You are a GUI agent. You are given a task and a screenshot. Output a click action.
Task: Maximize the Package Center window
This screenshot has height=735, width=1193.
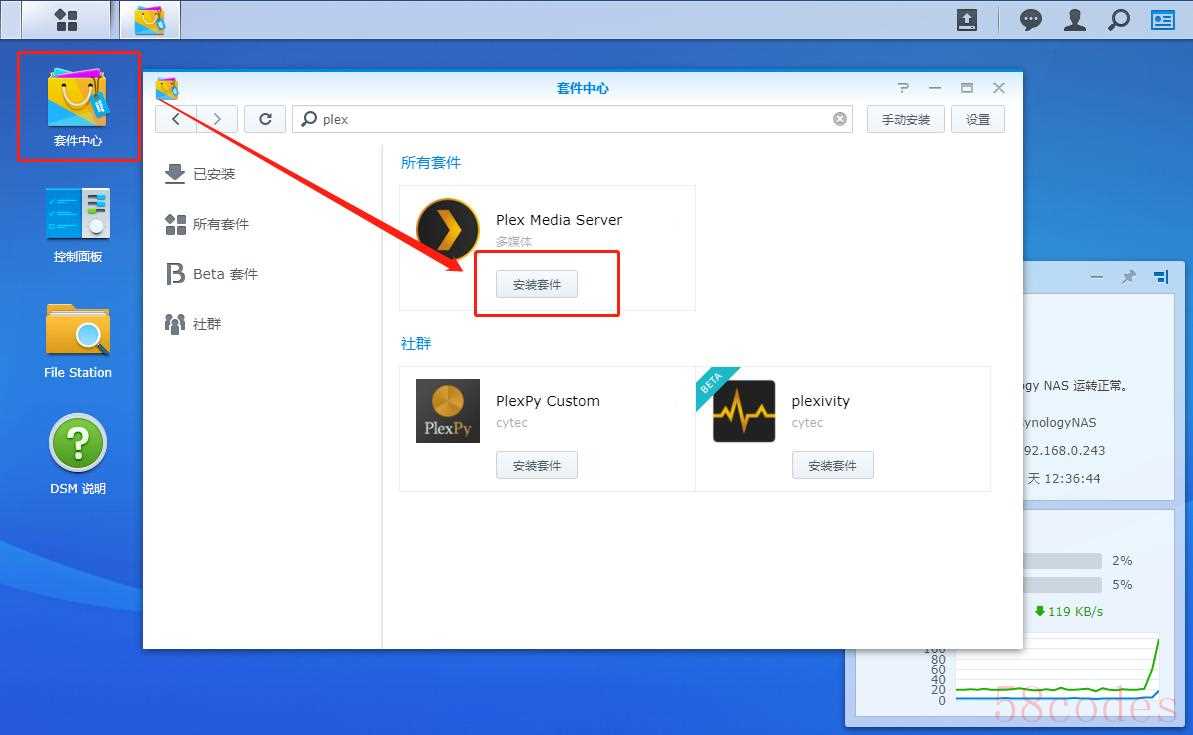pos(967,88)
